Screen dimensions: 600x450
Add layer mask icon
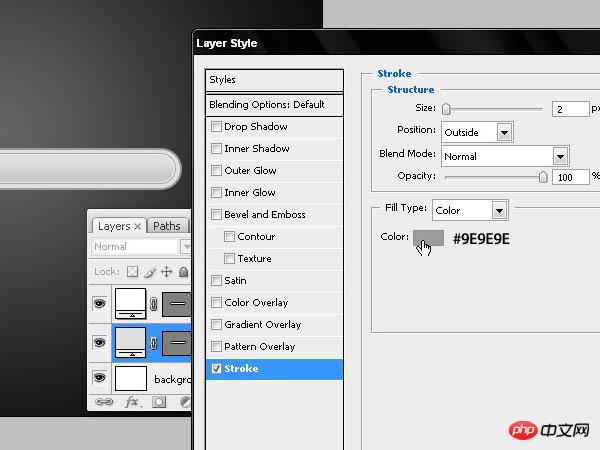click(159, 402)
